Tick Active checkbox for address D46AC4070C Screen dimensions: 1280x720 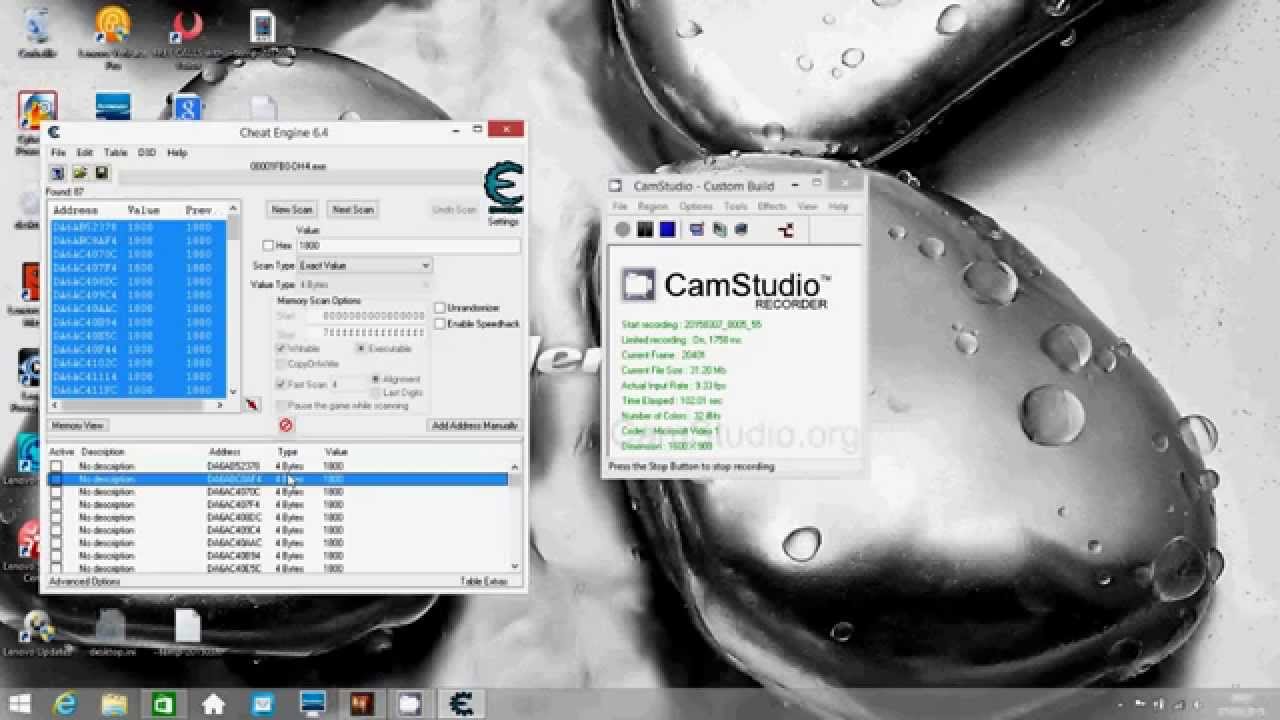pyautogui.click(x=56, y=492)
